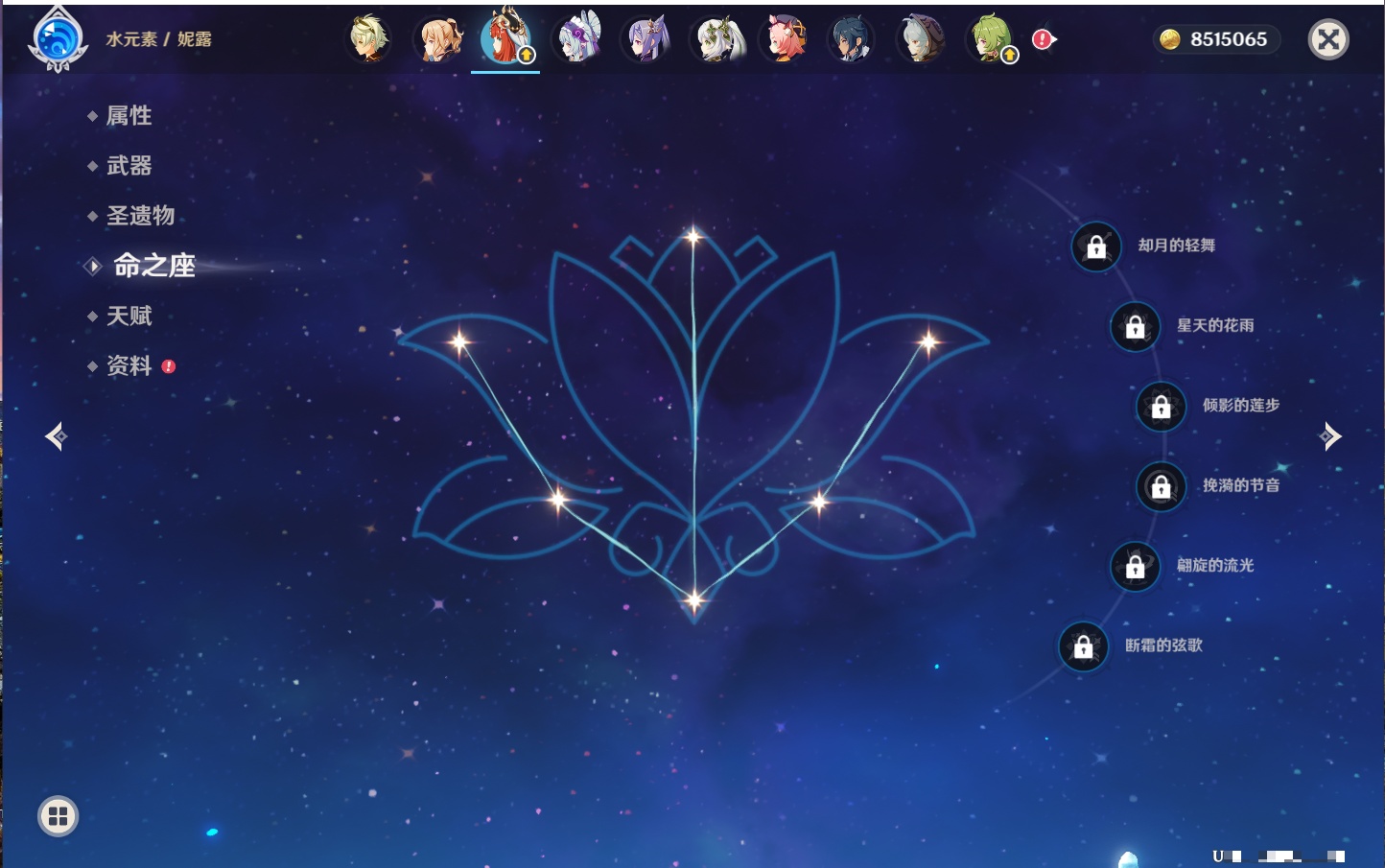
Task: Go to previous character with left arrow
Action: 56,436
